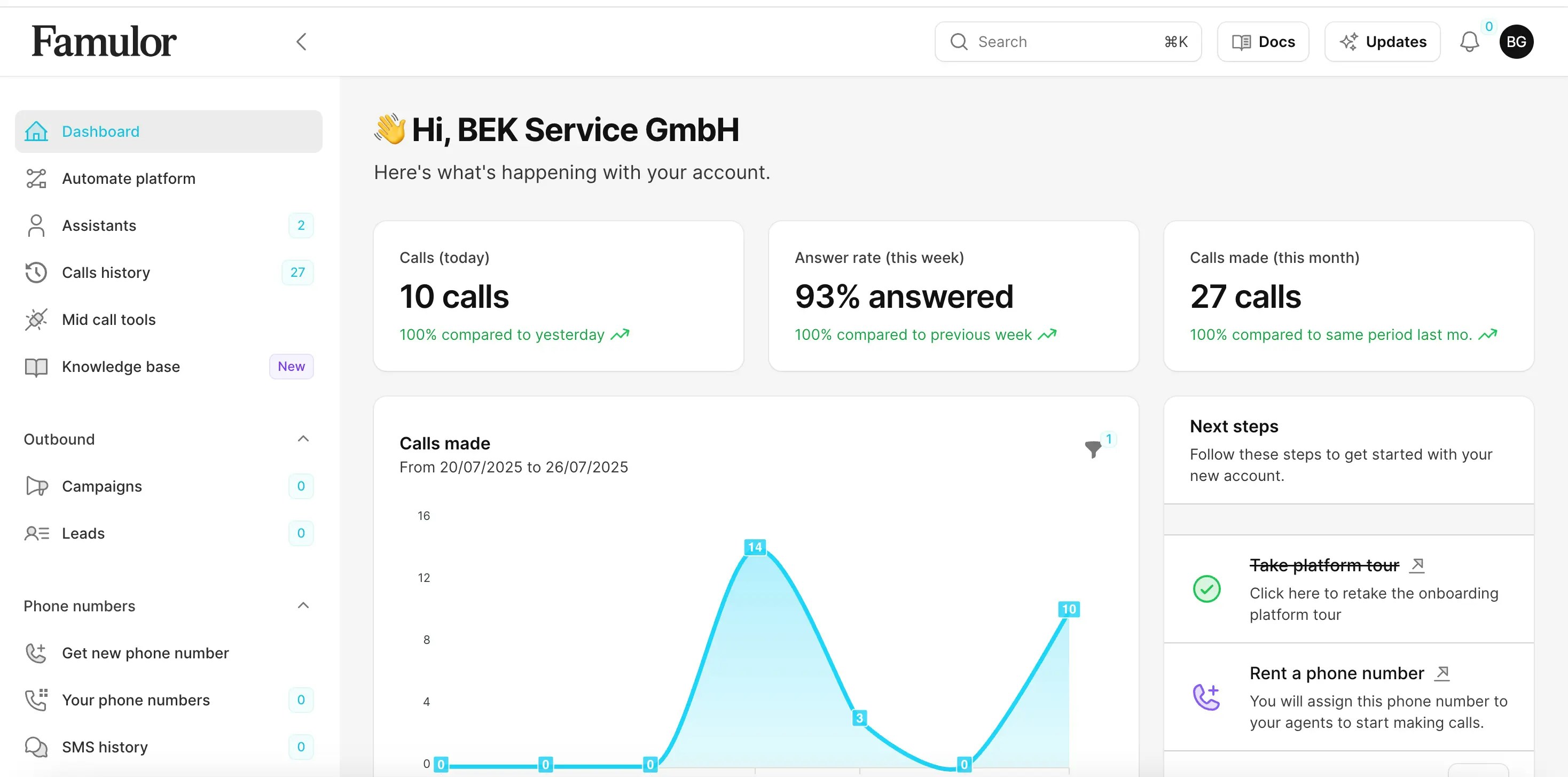This screenshot has width=1568, height=777.
Task: Collapse the Outbound section
Action: click(x=302, y=439)
